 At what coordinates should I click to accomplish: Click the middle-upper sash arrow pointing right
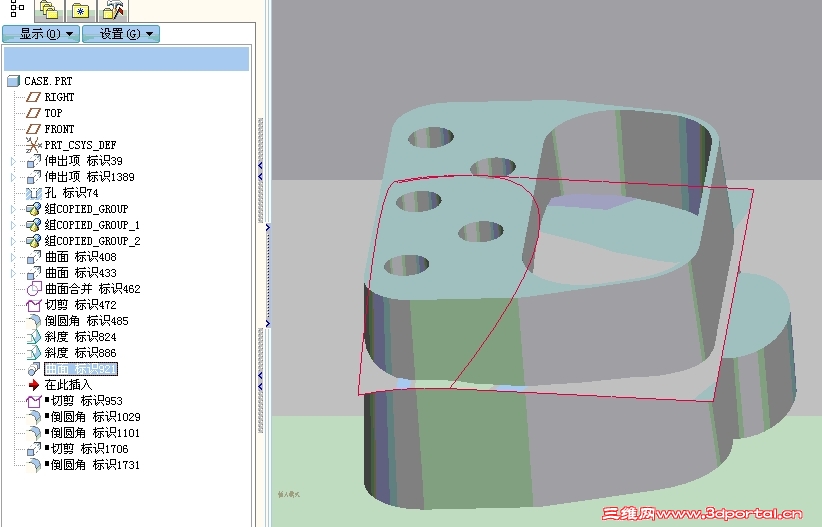tap(267, 228)
